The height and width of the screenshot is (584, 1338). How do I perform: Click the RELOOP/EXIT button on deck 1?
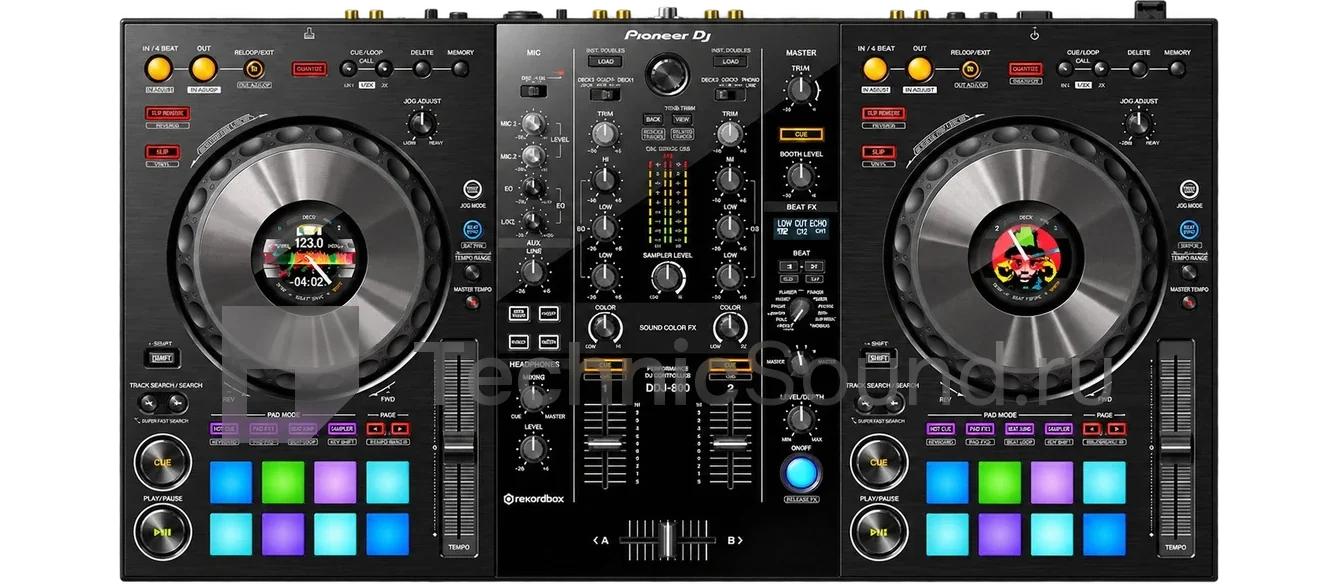coord(255,69)
